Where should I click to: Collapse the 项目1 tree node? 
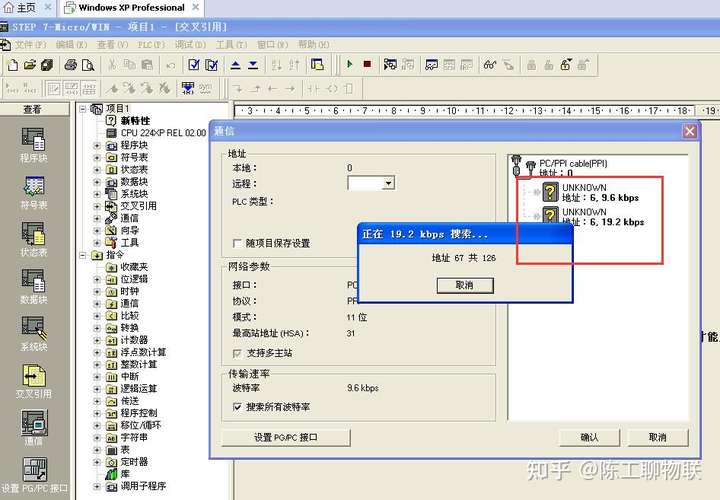(x=83, y=109)
